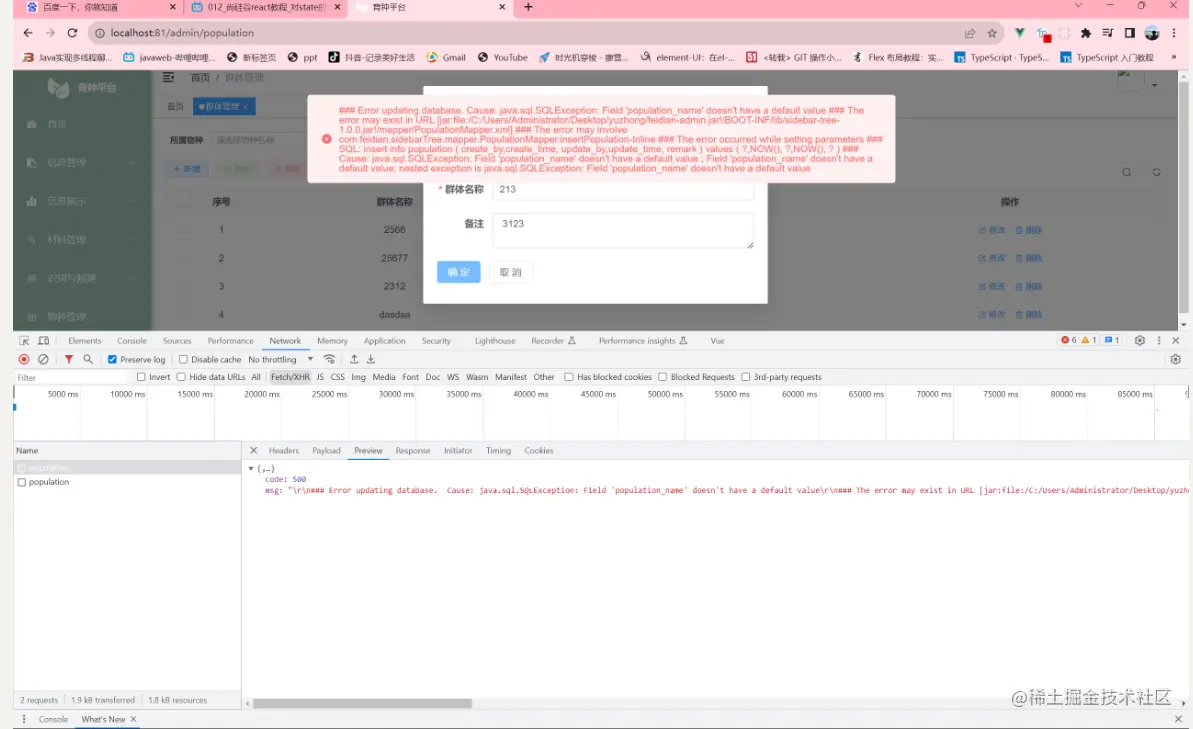Open network search magnifier icon

[x=88, y=359]
